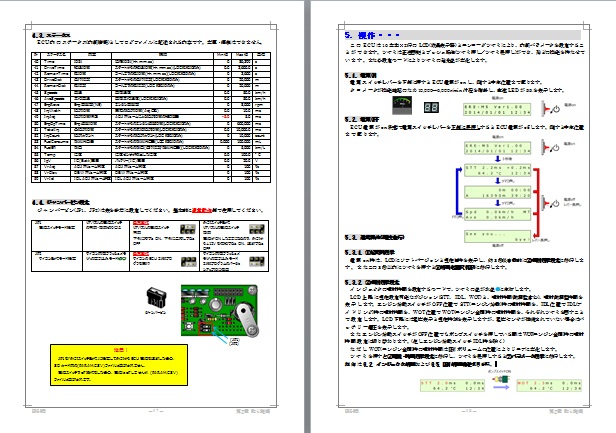Click the green circuit board picture

click(x=220, y=310)
